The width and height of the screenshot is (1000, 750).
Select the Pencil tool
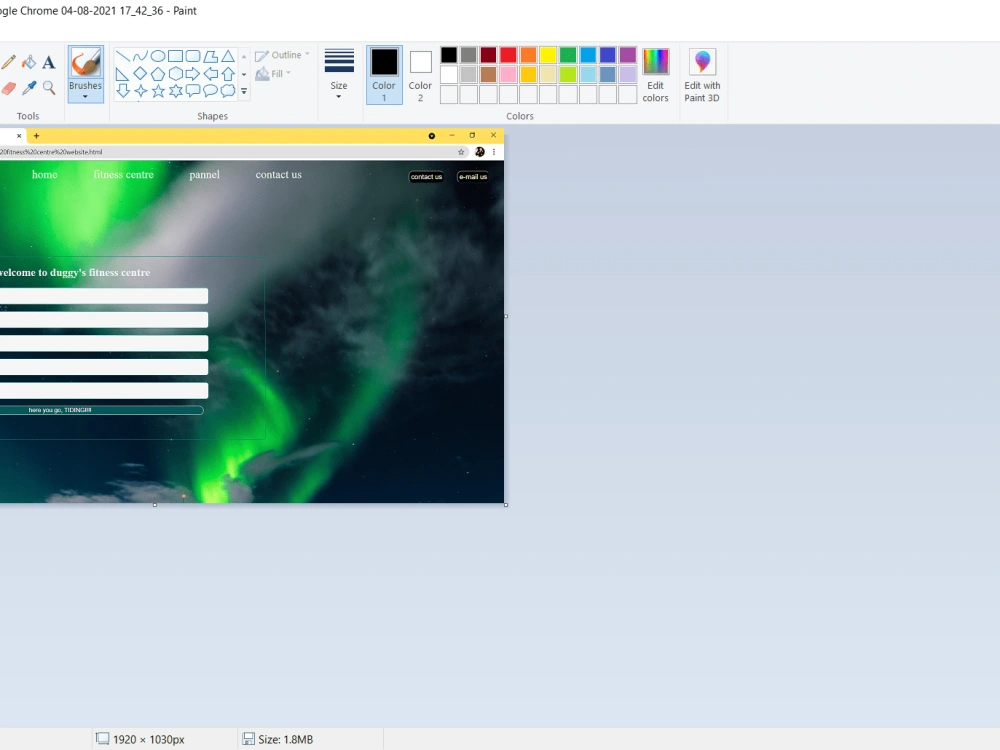pyautogui.click(x=8, y=62)
